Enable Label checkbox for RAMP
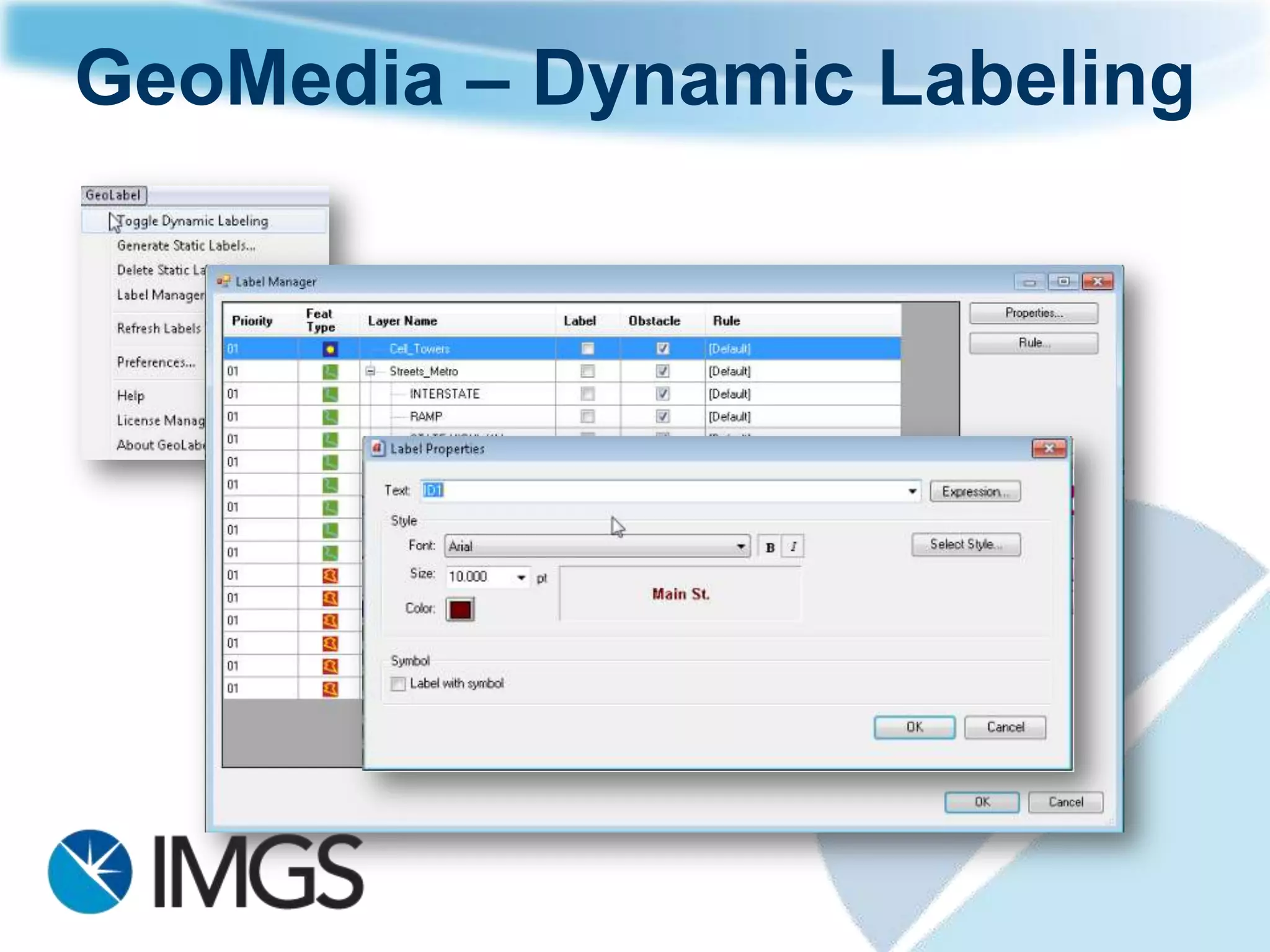The height and width of the screenshot is (952, 1270). coord(587,416)
